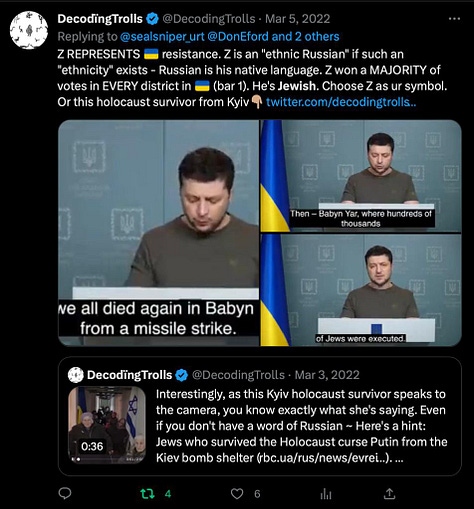Retweet the post using the green arrows
Image resolution: width=474 pixels, height=509 pixels.
147,494
